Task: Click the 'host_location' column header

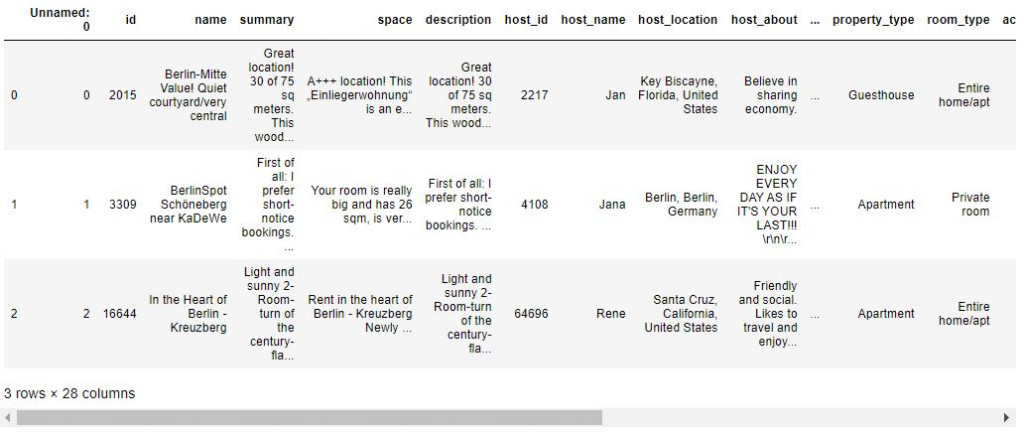Action: click(x=678, y=20)
